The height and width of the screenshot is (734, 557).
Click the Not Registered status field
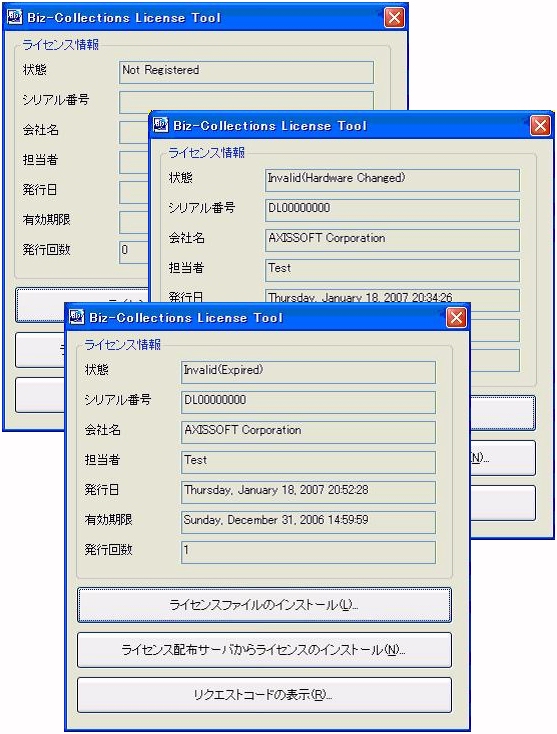[246, 72]
